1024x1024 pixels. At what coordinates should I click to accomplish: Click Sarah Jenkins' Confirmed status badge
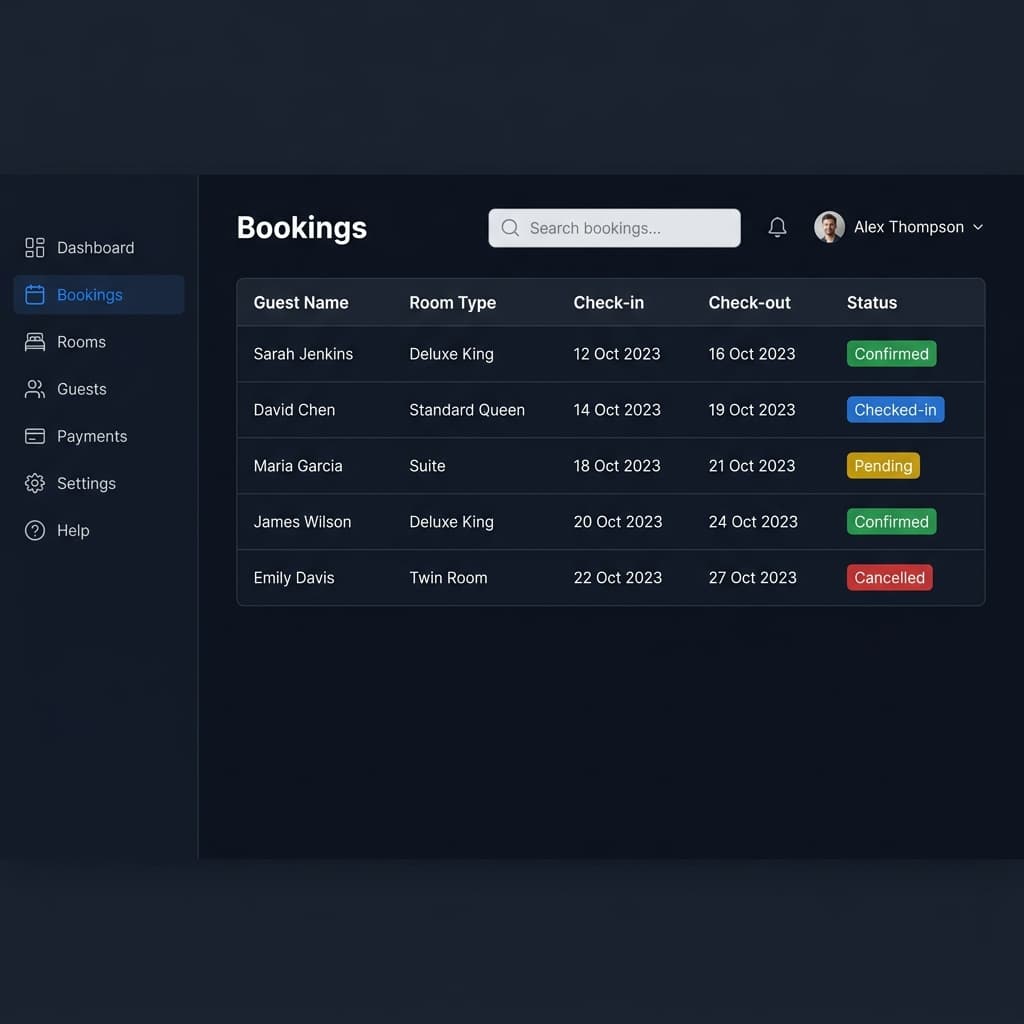pyautogui.click(x=891, y=353)
